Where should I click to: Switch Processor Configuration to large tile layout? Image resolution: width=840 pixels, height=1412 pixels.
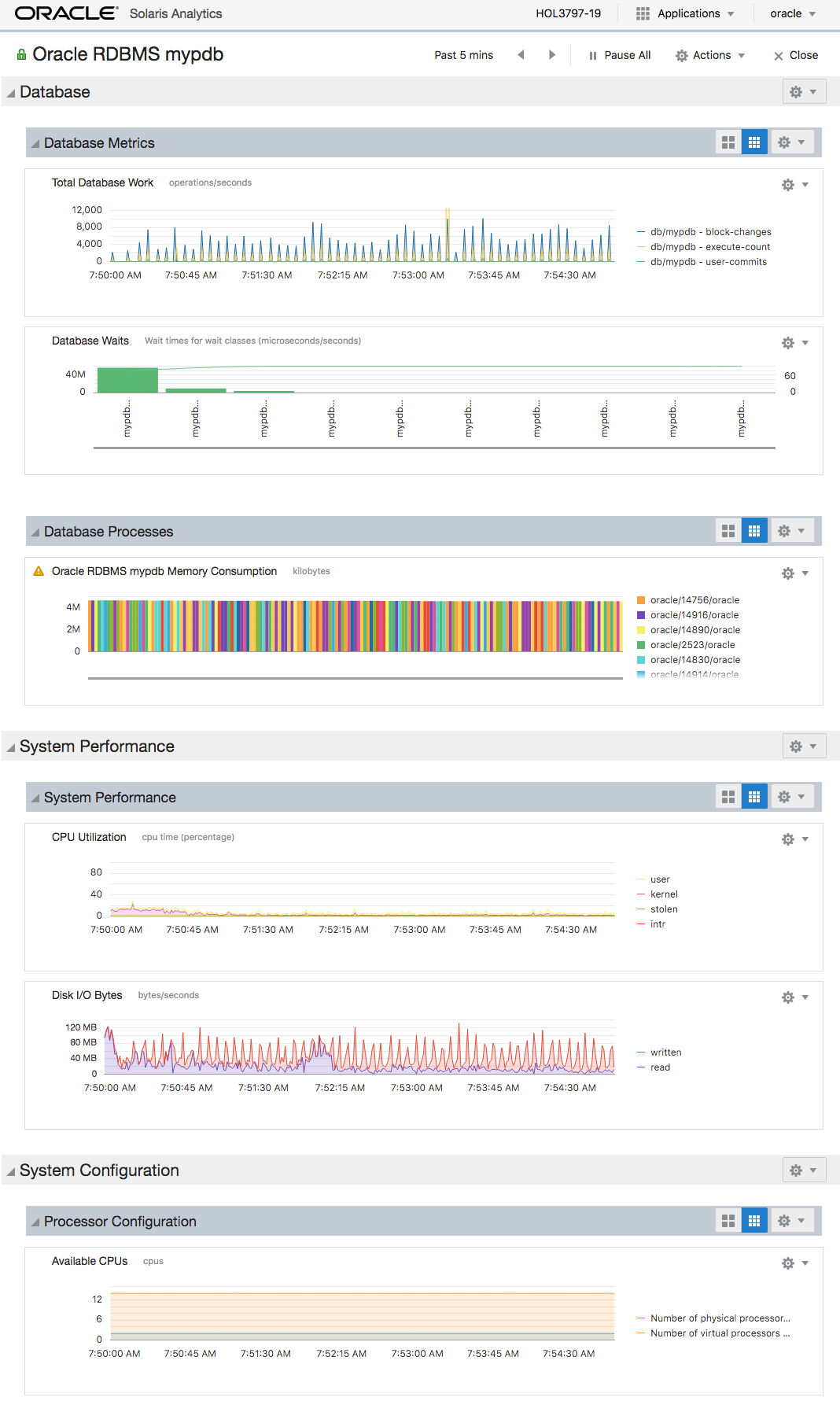pos(728,1221)
